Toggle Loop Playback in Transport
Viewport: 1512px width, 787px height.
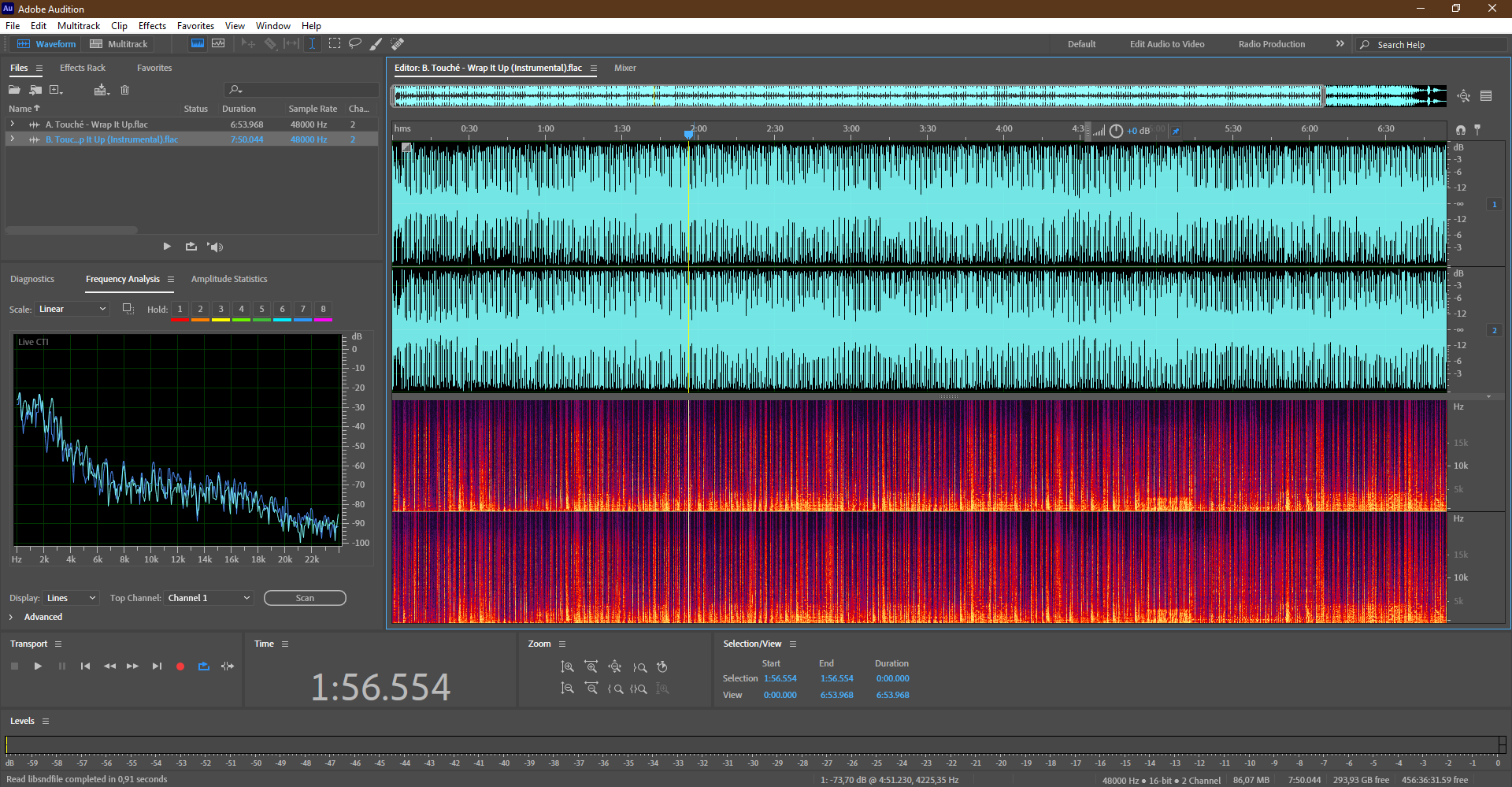pyautogui.click(x=204, y=666)
